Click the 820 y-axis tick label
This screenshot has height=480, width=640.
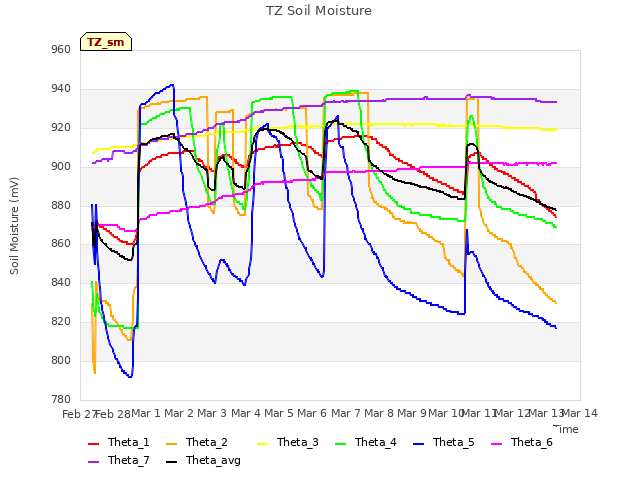(x=61, y=322)
